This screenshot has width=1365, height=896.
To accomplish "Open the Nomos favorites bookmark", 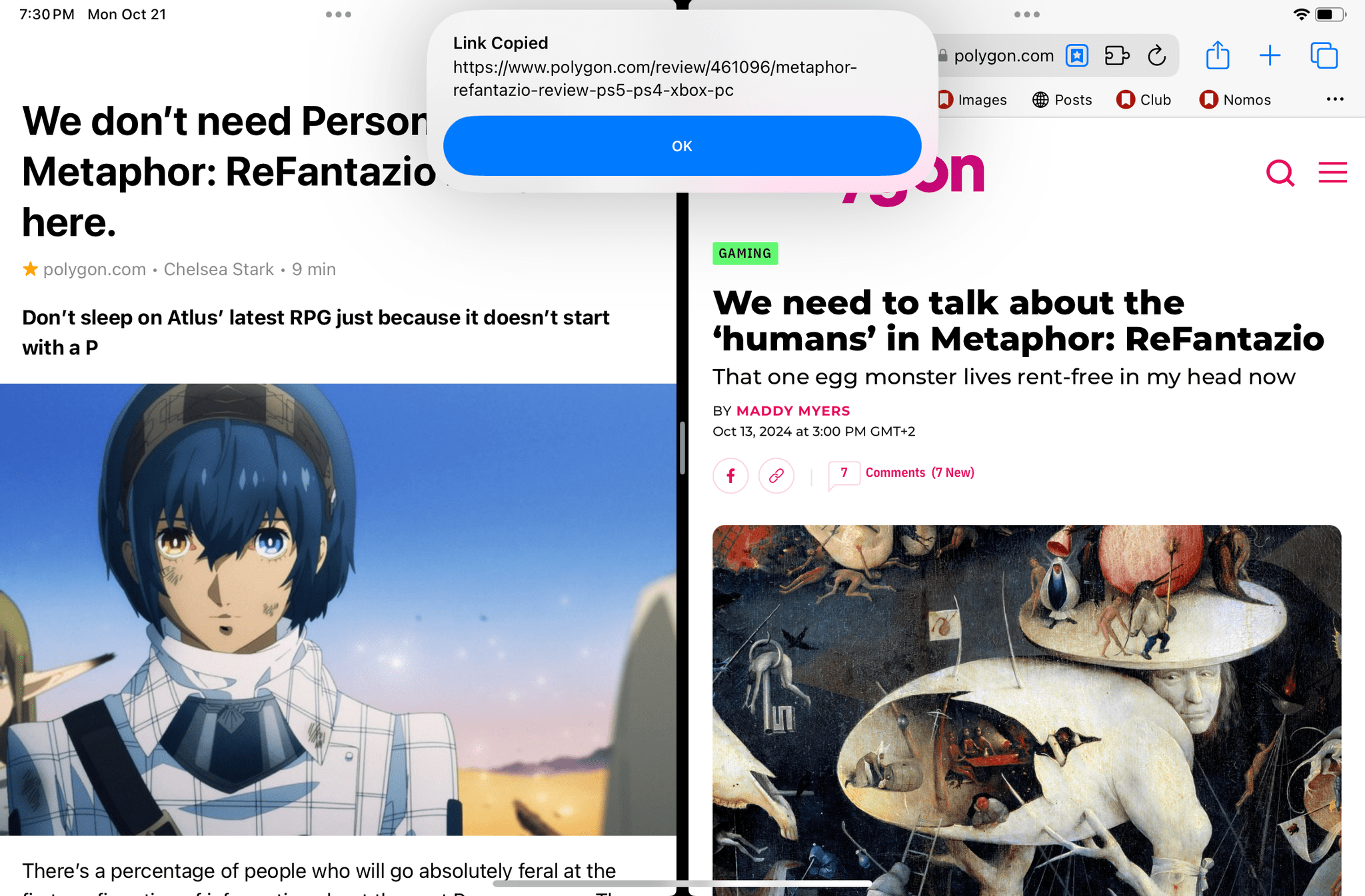I will [x=1235, y=100].
